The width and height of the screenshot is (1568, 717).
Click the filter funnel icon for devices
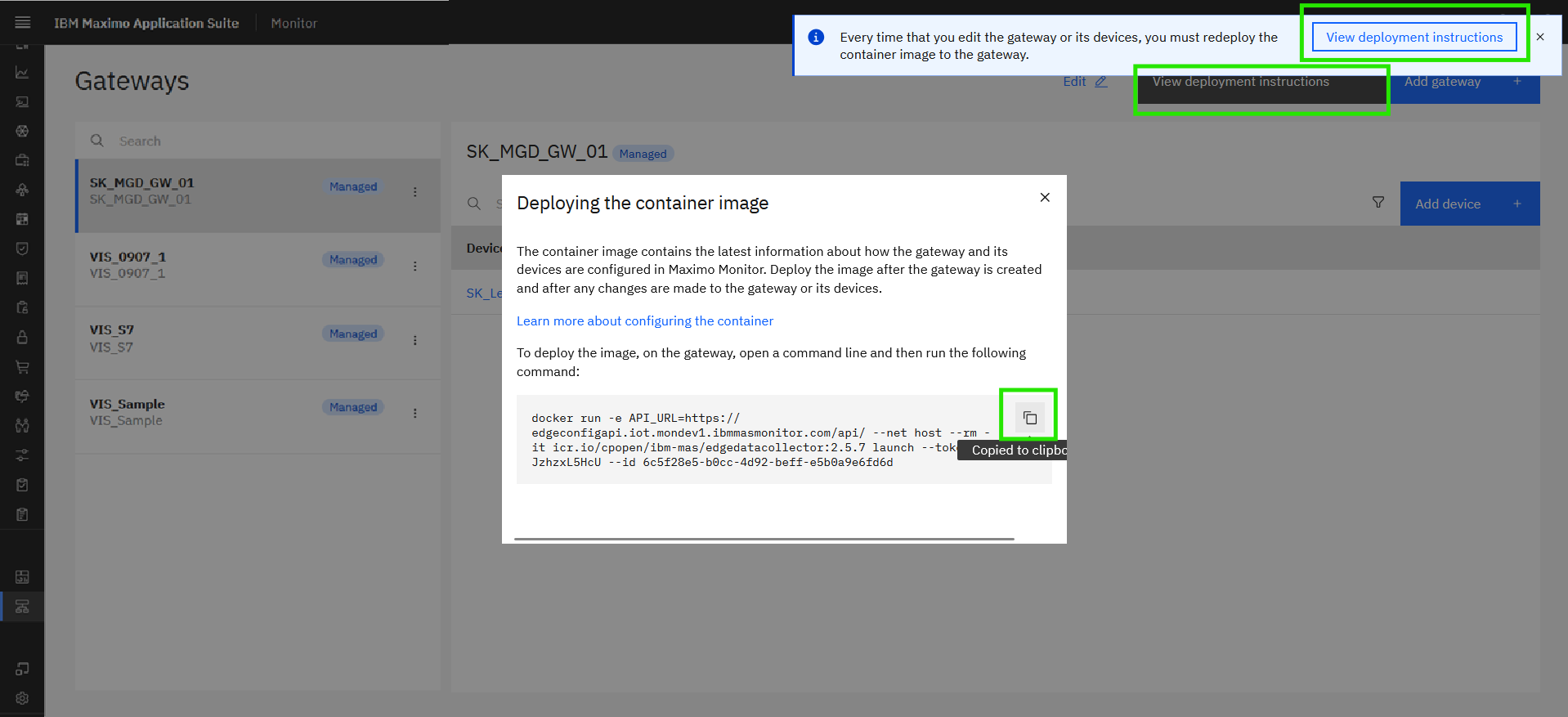click(1378, 203)
